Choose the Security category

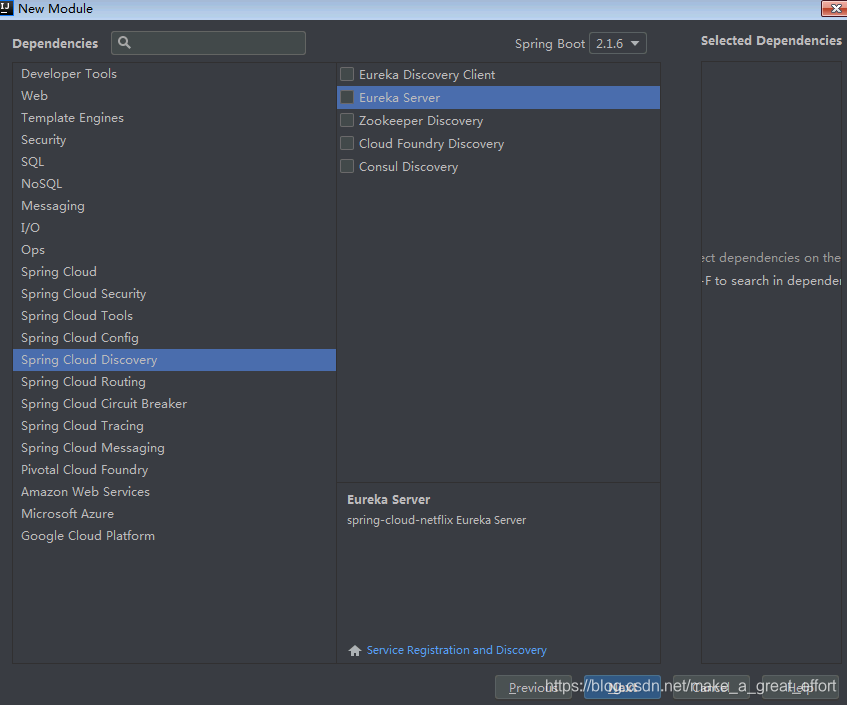pyautogui.click(x=174, y=140)
